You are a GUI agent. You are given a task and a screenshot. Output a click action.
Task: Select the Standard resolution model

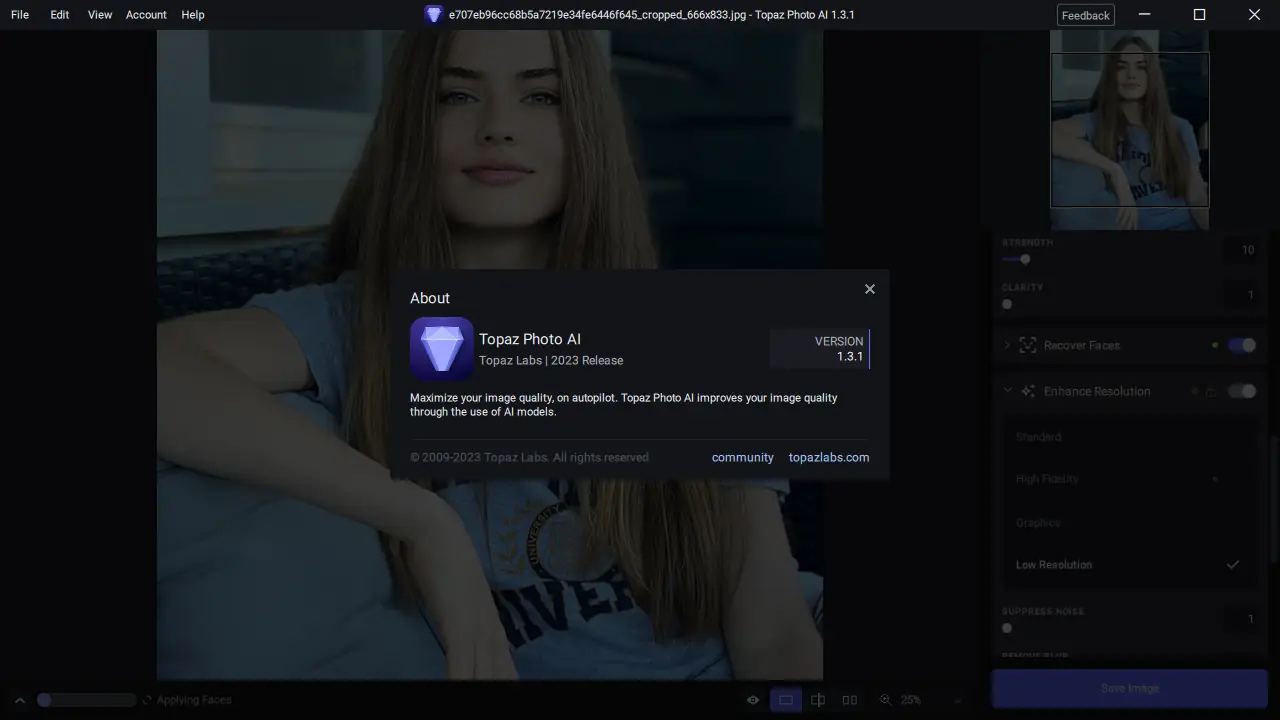1130,437
